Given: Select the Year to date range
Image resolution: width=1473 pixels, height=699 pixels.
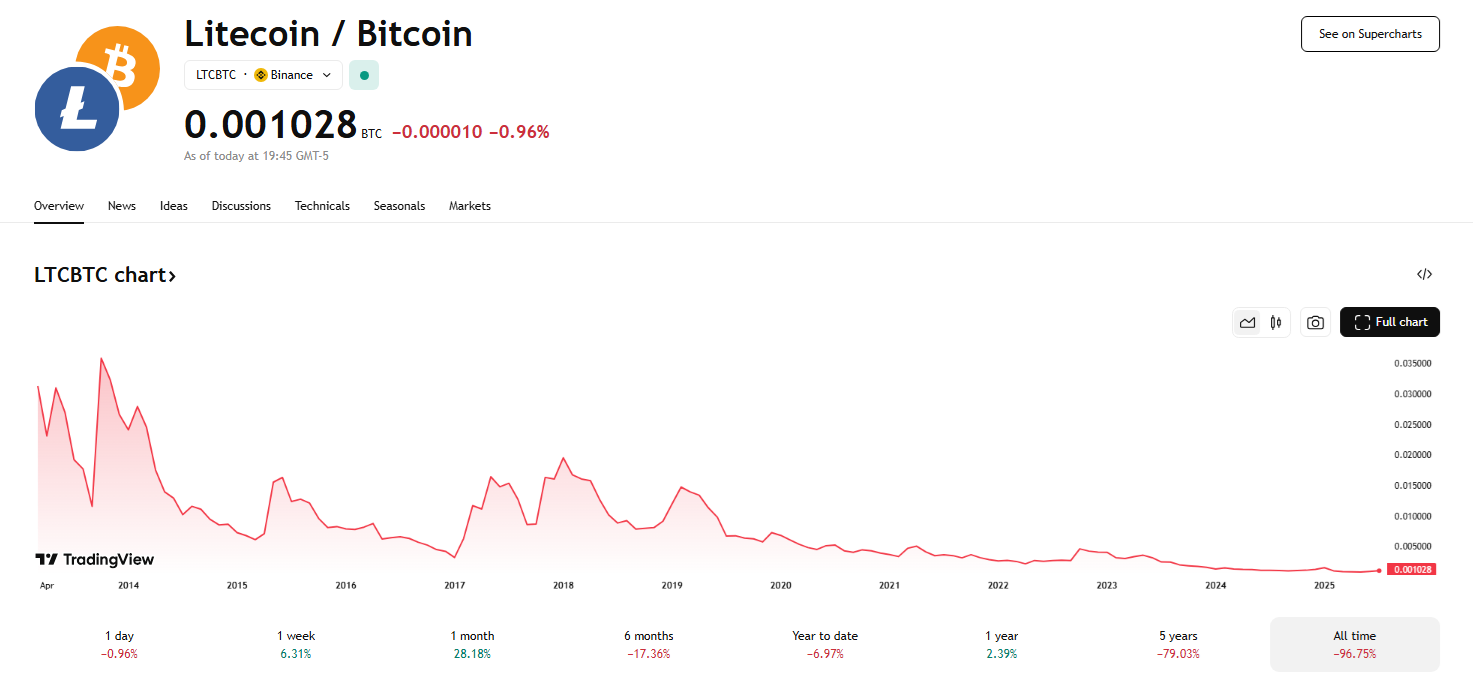Looking at the screenshot, I should point(825,644).
